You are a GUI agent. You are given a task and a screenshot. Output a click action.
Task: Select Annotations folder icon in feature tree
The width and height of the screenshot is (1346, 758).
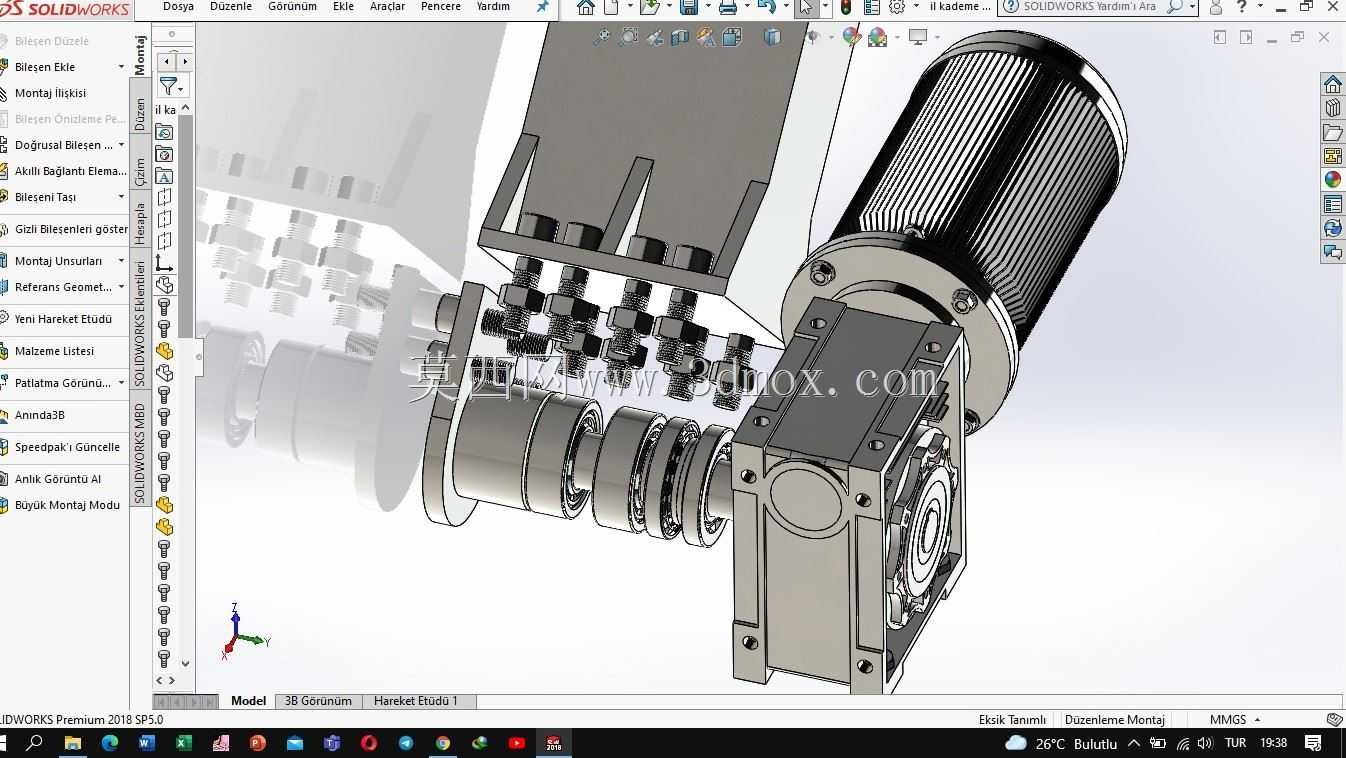(164, 176)
